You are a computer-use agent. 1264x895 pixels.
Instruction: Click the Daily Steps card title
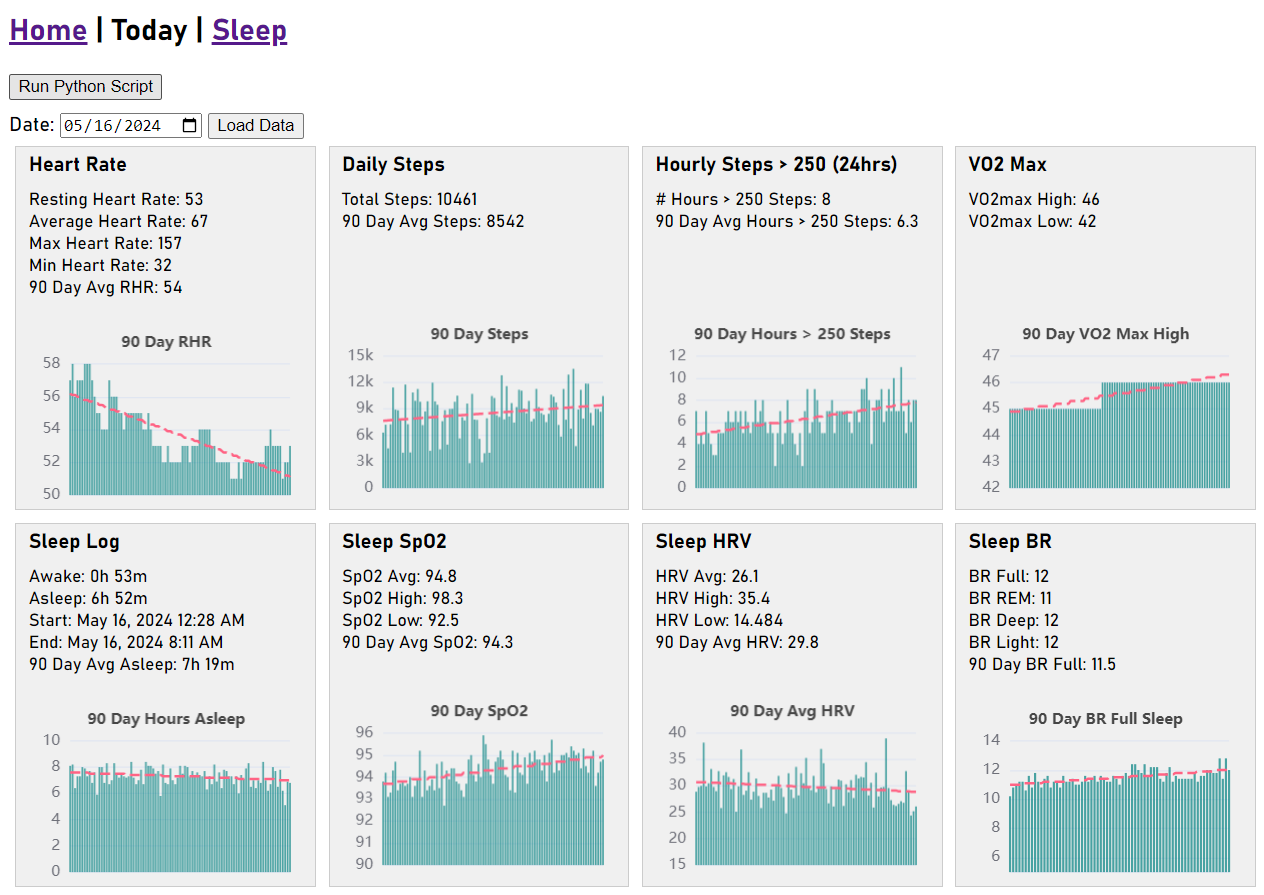pyautogui.click(x=393, y=165)
